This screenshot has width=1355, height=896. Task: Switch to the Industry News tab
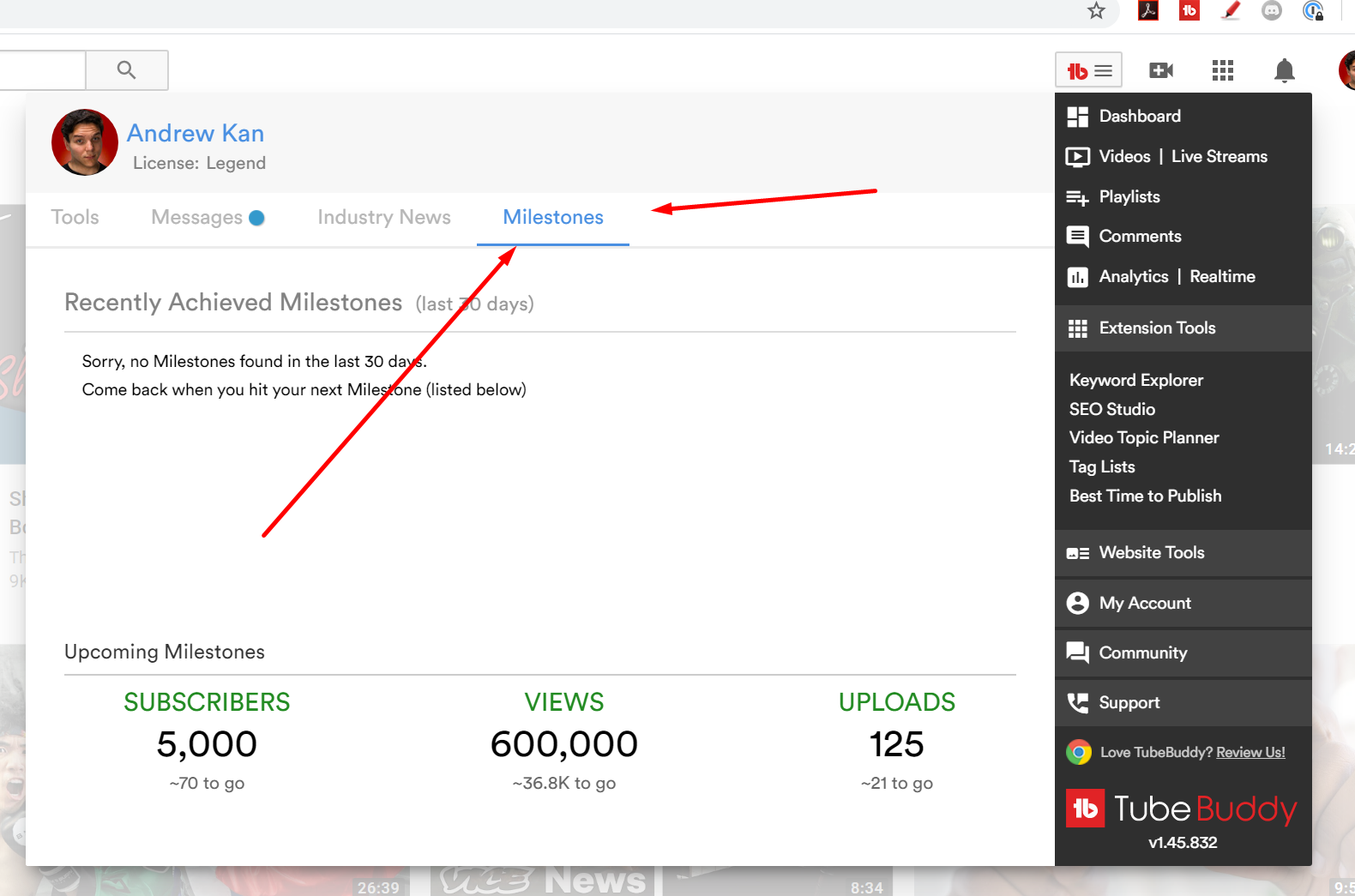tap(383, 218)
